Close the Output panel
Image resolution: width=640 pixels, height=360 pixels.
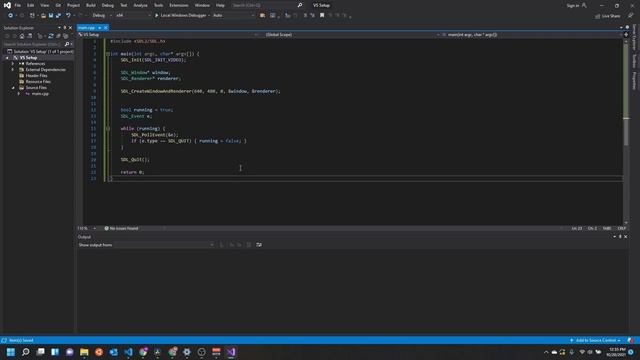(x=626, y=237)
